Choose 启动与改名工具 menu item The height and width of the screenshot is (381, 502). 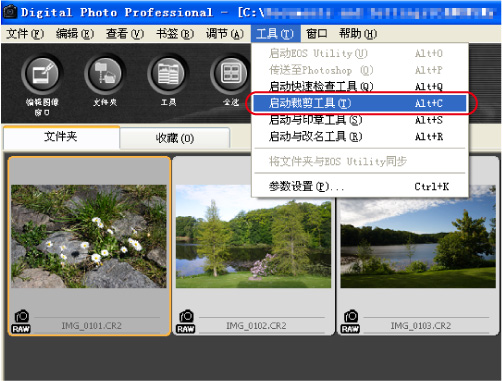coord(360,136)
